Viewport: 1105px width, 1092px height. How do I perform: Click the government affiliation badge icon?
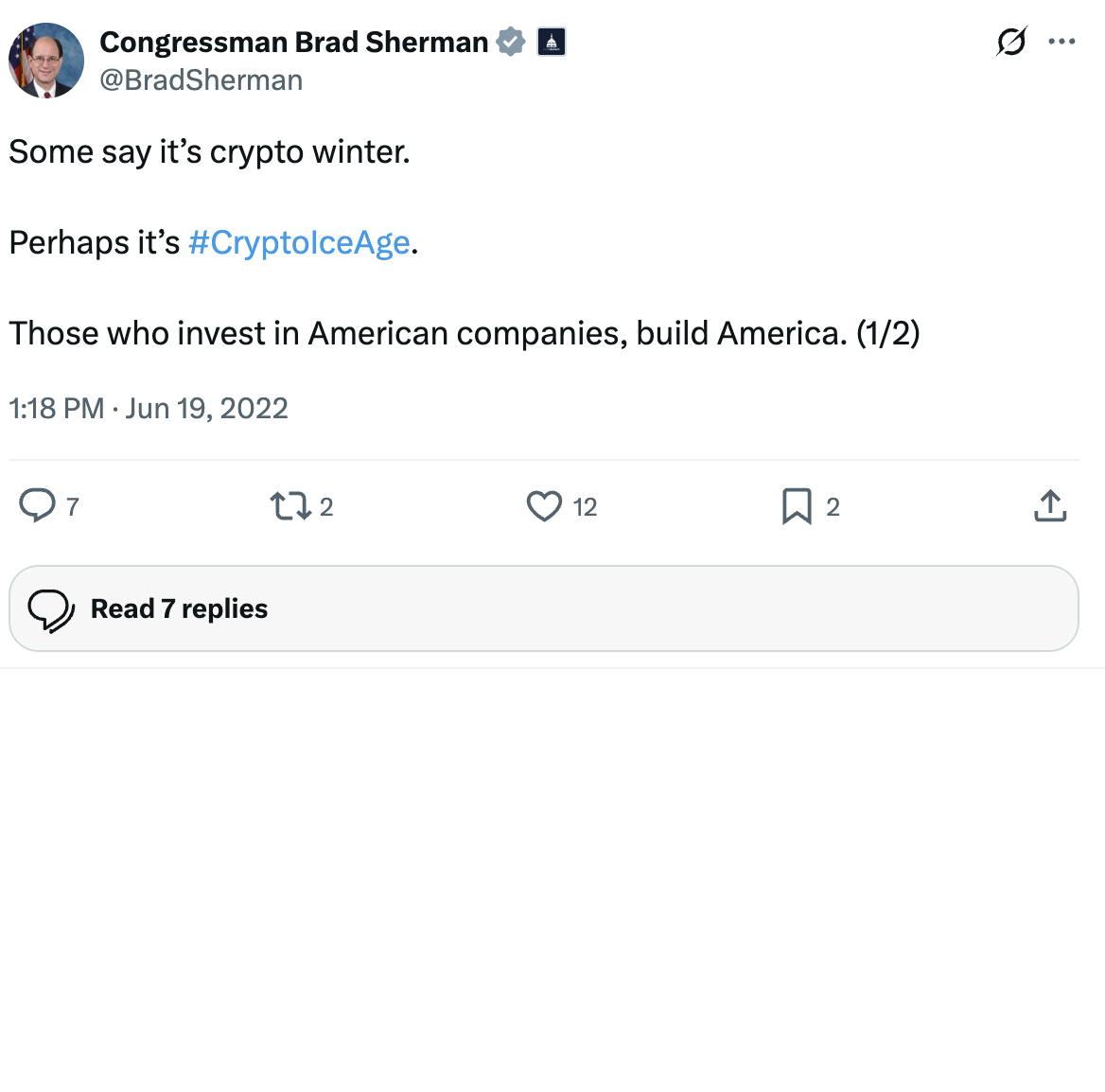pos(552,43)
